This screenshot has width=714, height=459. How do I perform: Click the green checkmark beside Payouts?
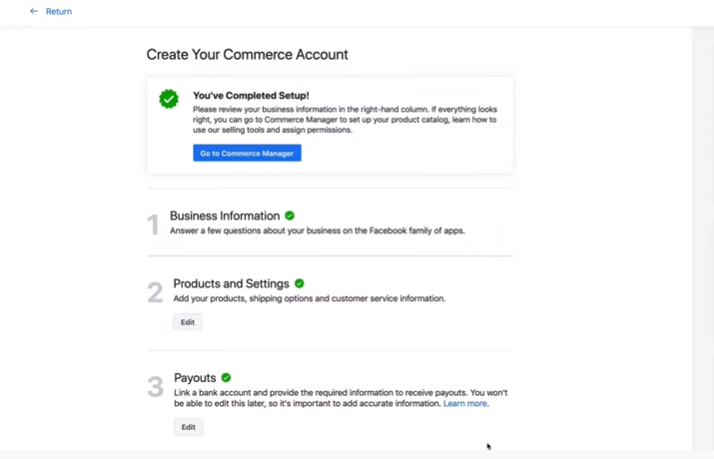tap(226, 377)
